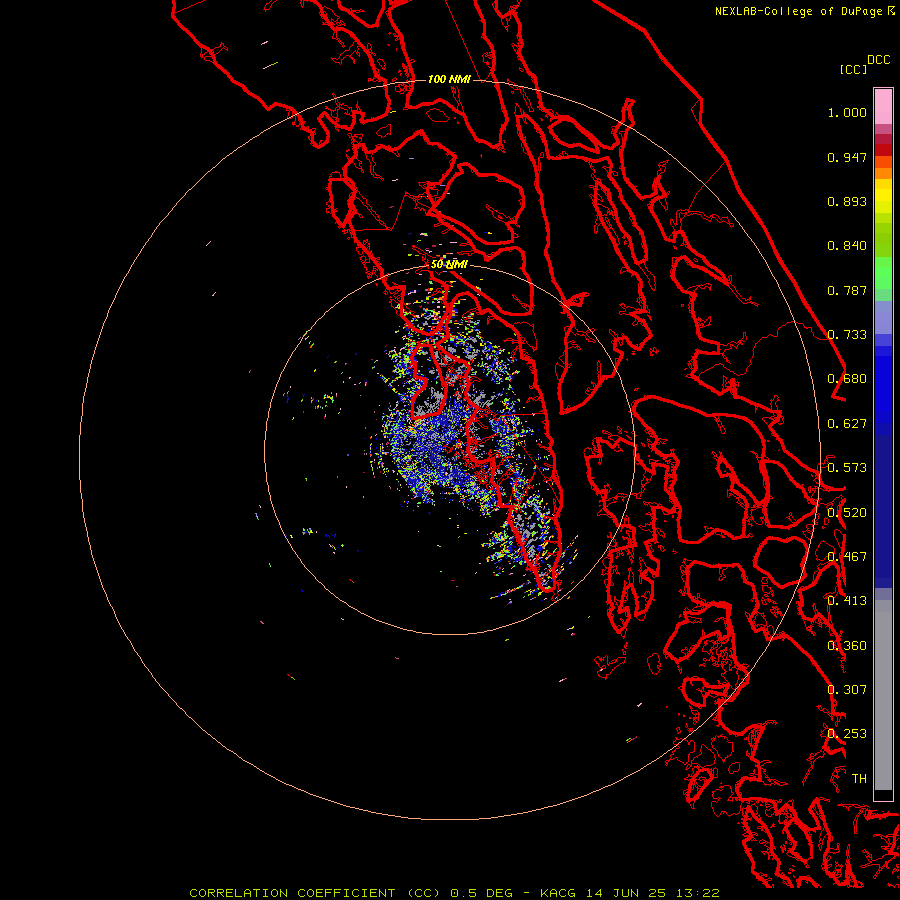Click the [CC] units label
Screen dimensions: 900x900
854,69
